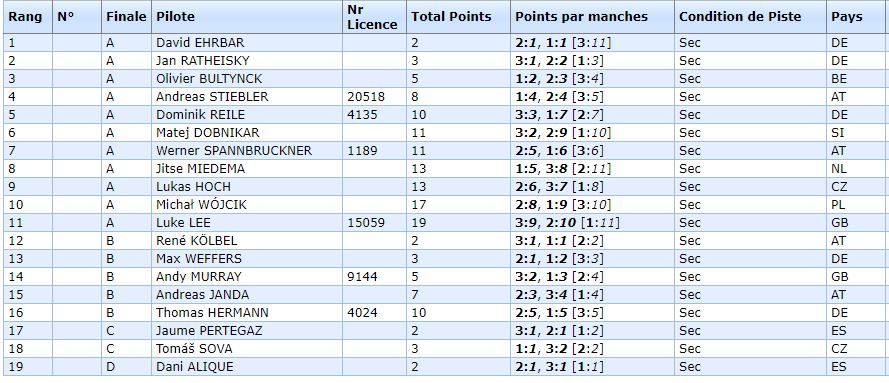The height and width of the screenshot is (383, 889).
Task: Click the Condition de Piste header
Action: tap(740, 17)
